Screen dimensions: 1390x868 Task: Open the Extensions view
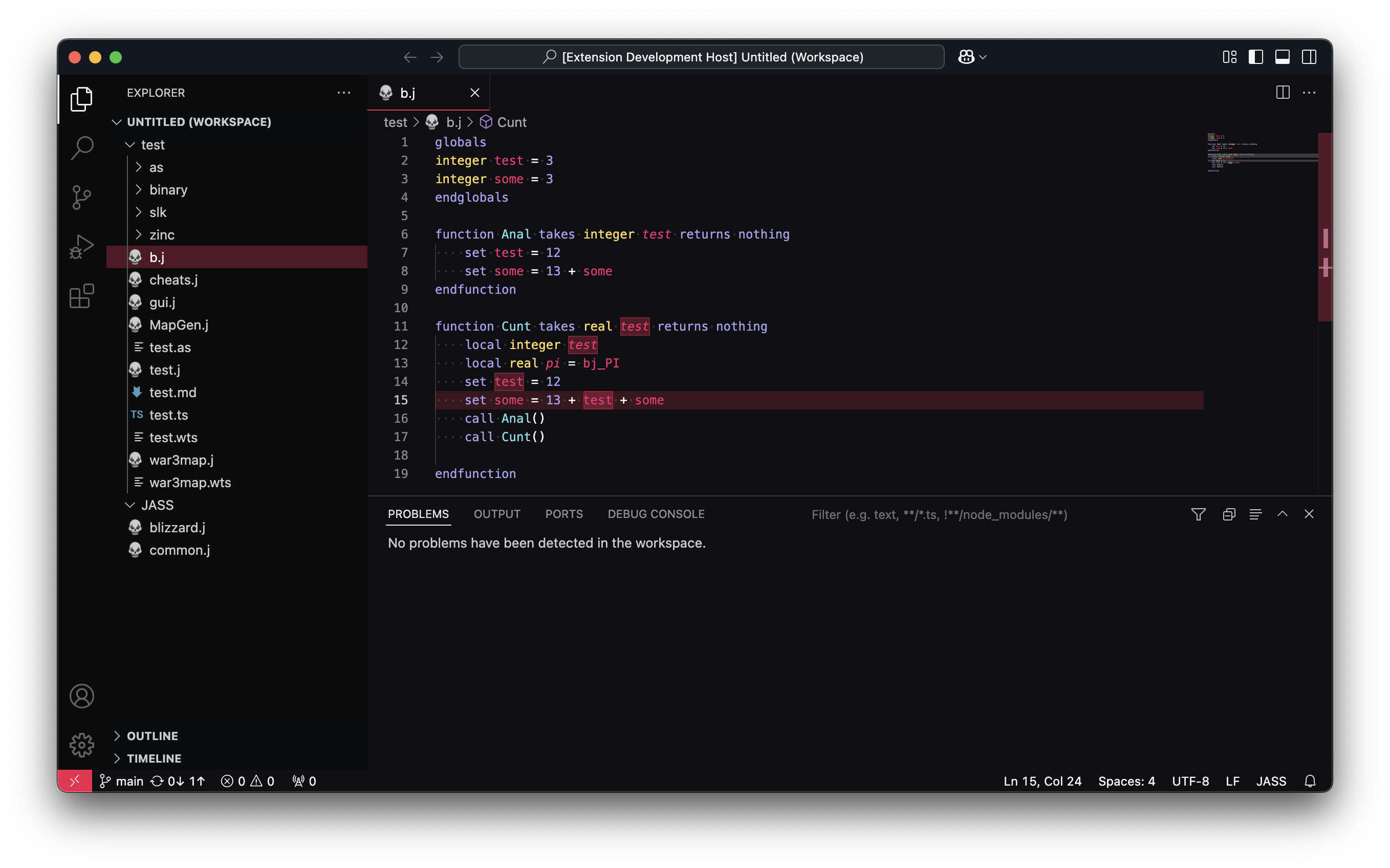pos(81,296)
